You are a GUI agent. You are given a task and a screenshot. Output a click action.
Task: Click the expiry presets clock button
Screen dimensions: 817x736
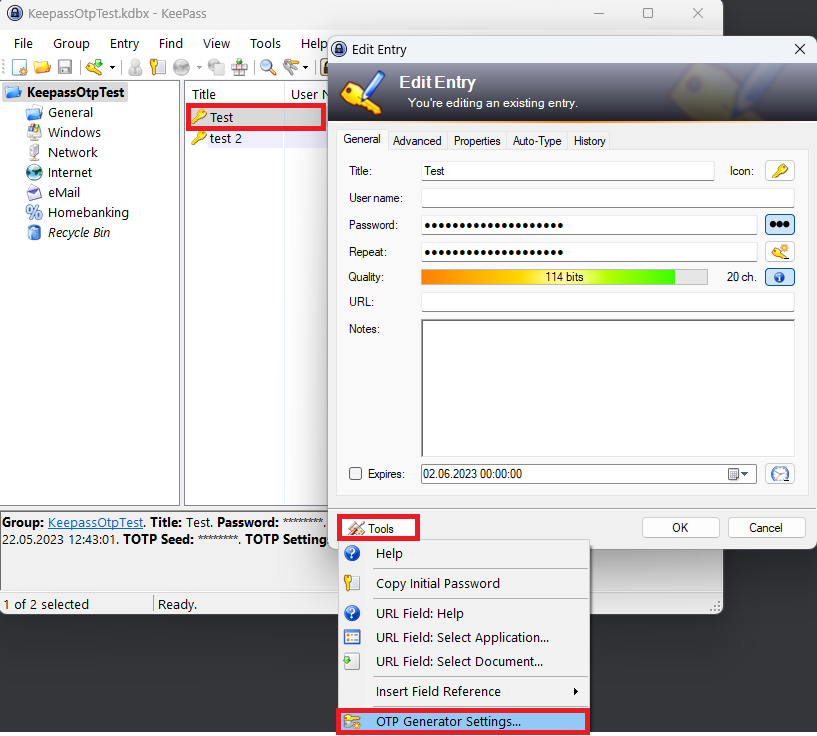(x=779, y=474)
